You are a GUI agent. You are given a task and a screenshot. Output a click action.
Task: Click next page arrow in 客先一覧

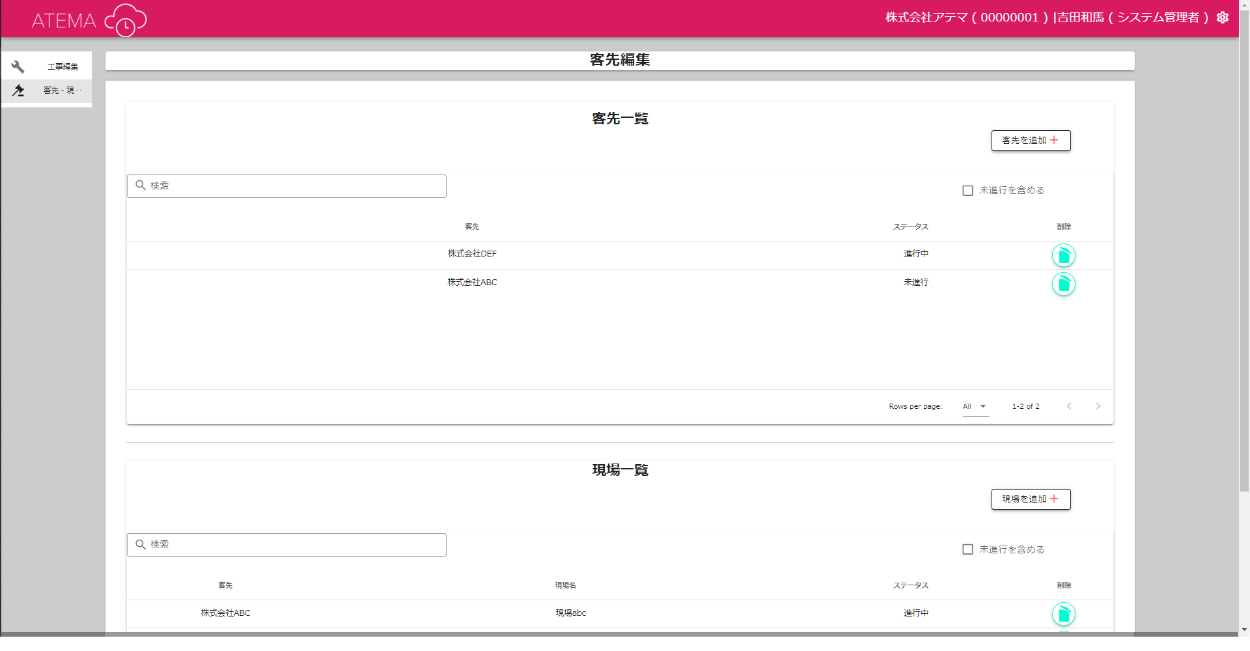pyautogui.click(x=1098, y=406)
